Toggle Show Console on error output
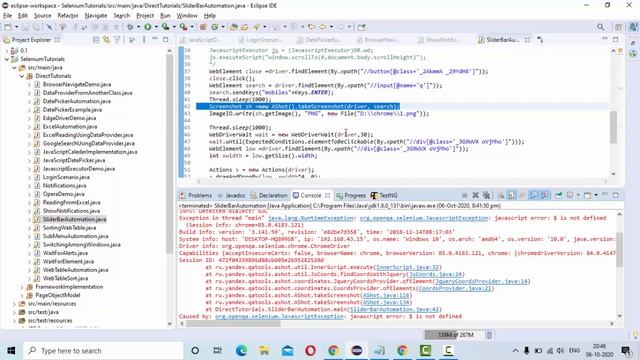Image resolution: width=640 pixels, height=360 pixels. pos(544,195)
